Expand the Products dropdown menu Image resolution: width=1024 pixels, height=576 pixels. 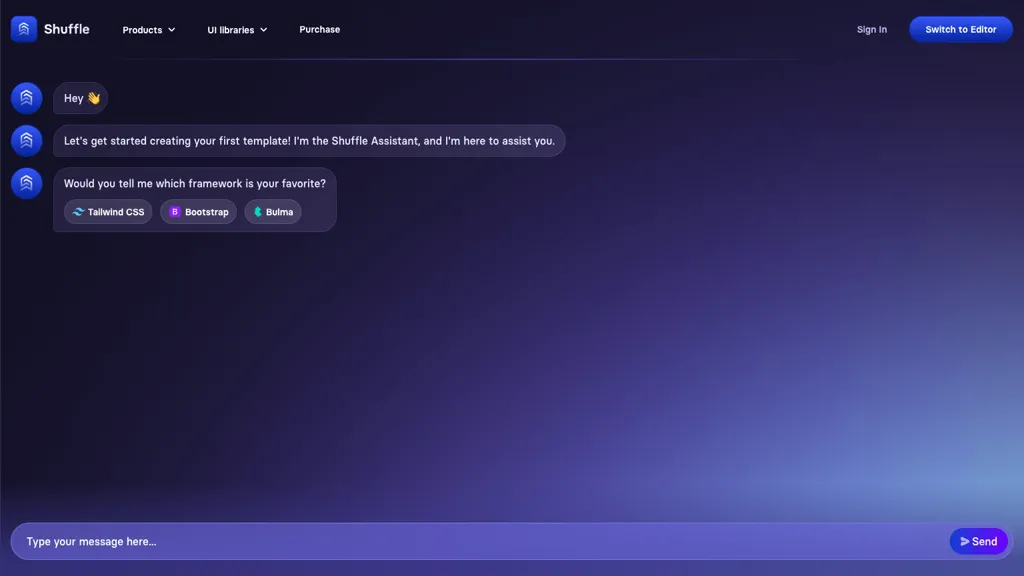tap(149, 30)
